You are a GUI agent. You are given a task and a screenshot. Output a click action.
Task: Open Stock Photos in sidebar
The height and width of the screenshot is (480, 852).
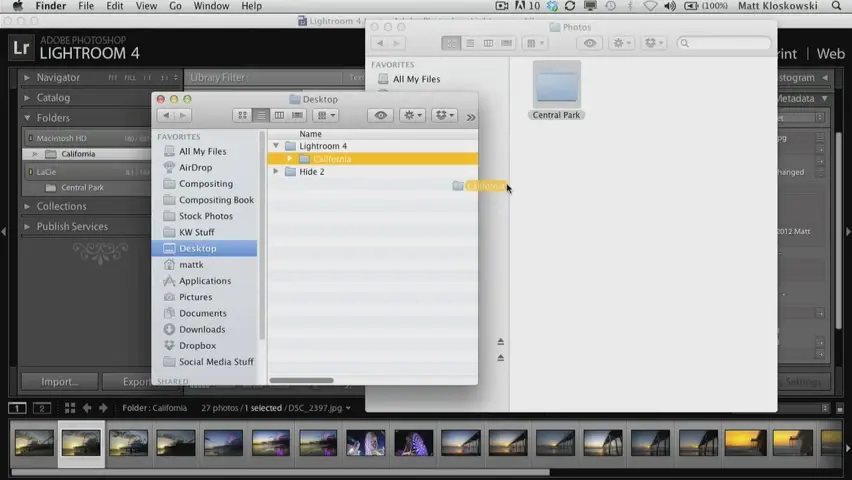[204, 216]
